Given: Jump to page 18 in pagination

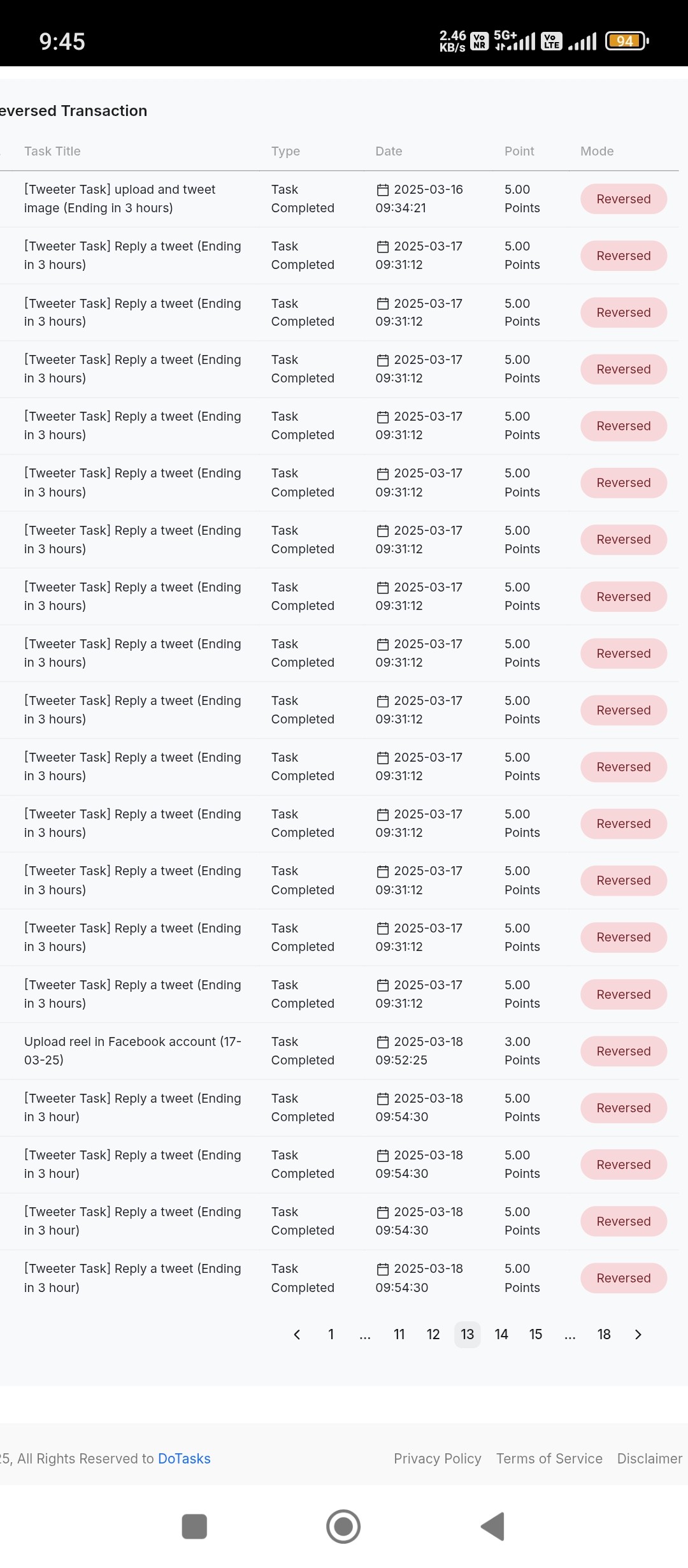Looking at the screenshot, I should 604,1334.
